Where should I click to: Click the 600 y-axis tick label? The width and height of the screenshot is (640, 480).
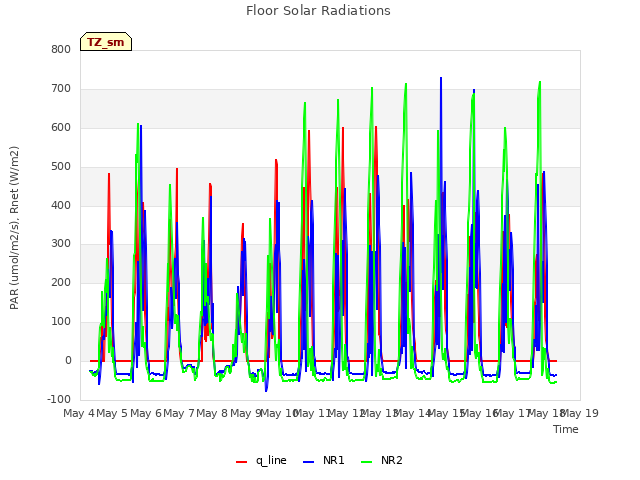coord(61,127)
